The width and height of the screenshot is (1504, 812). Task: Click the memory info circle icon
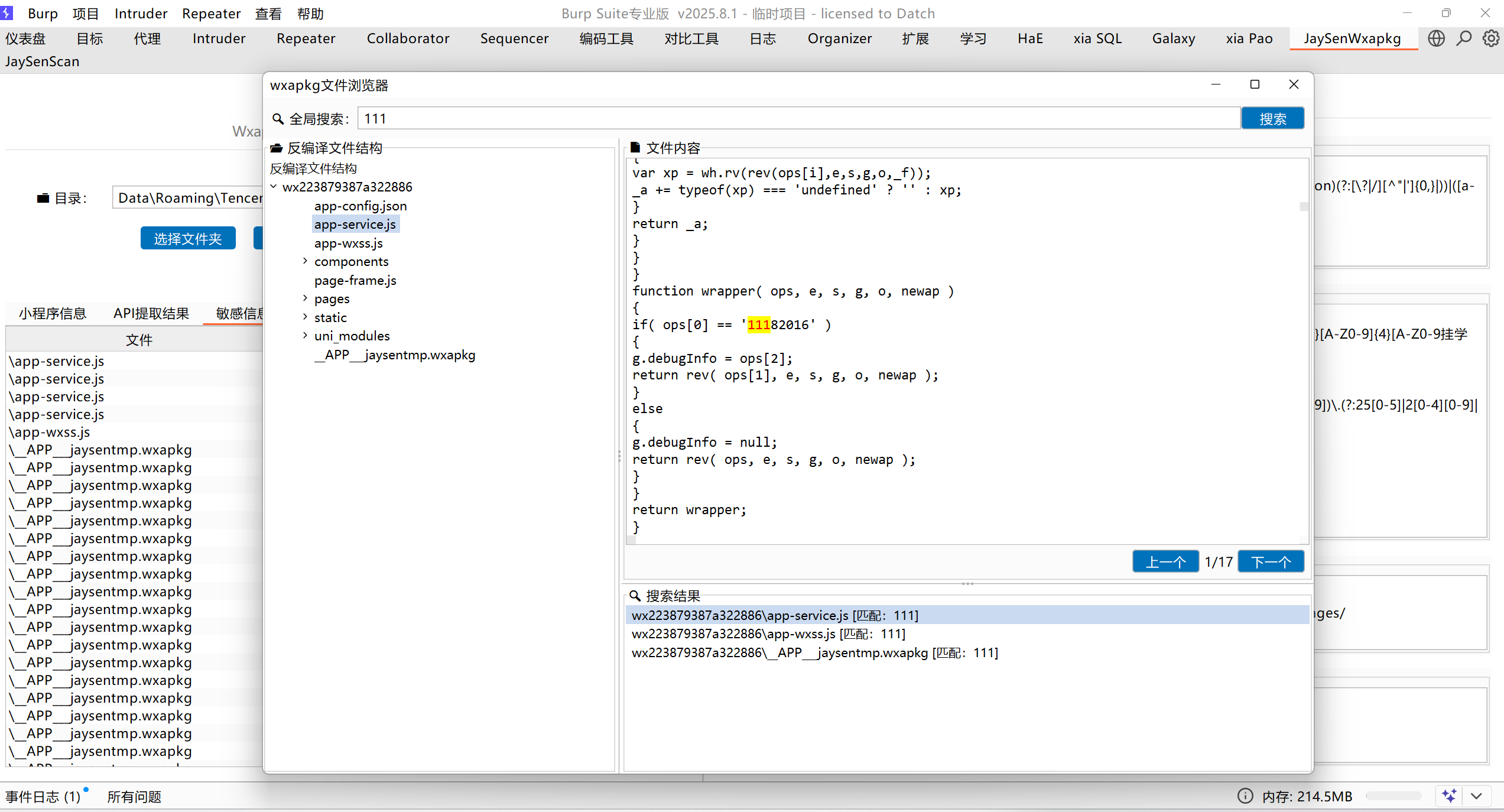coord(1245,796)
